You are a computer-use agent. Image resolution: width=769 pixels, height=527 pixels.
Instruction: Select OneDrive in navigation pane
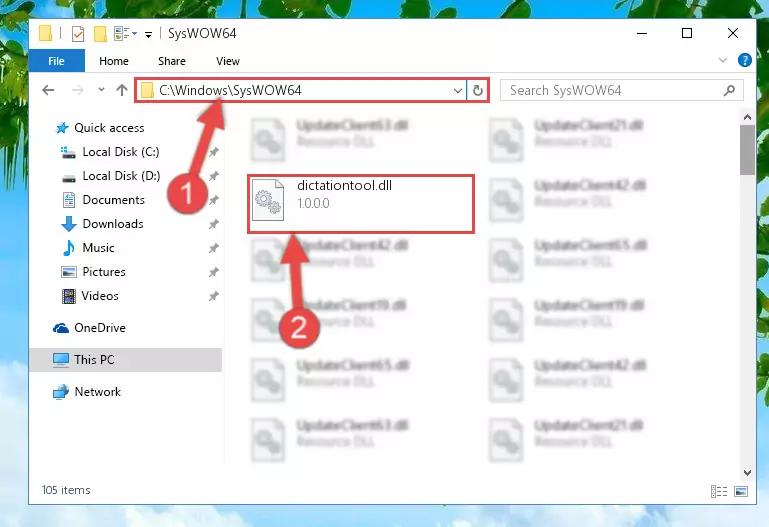[100, 328]
